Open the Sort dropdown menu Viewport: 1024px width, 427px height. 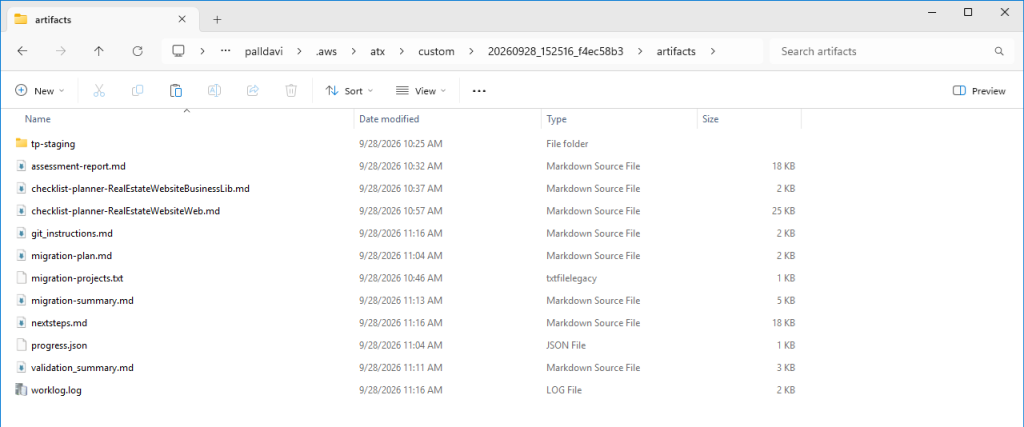tap(349, 91)
